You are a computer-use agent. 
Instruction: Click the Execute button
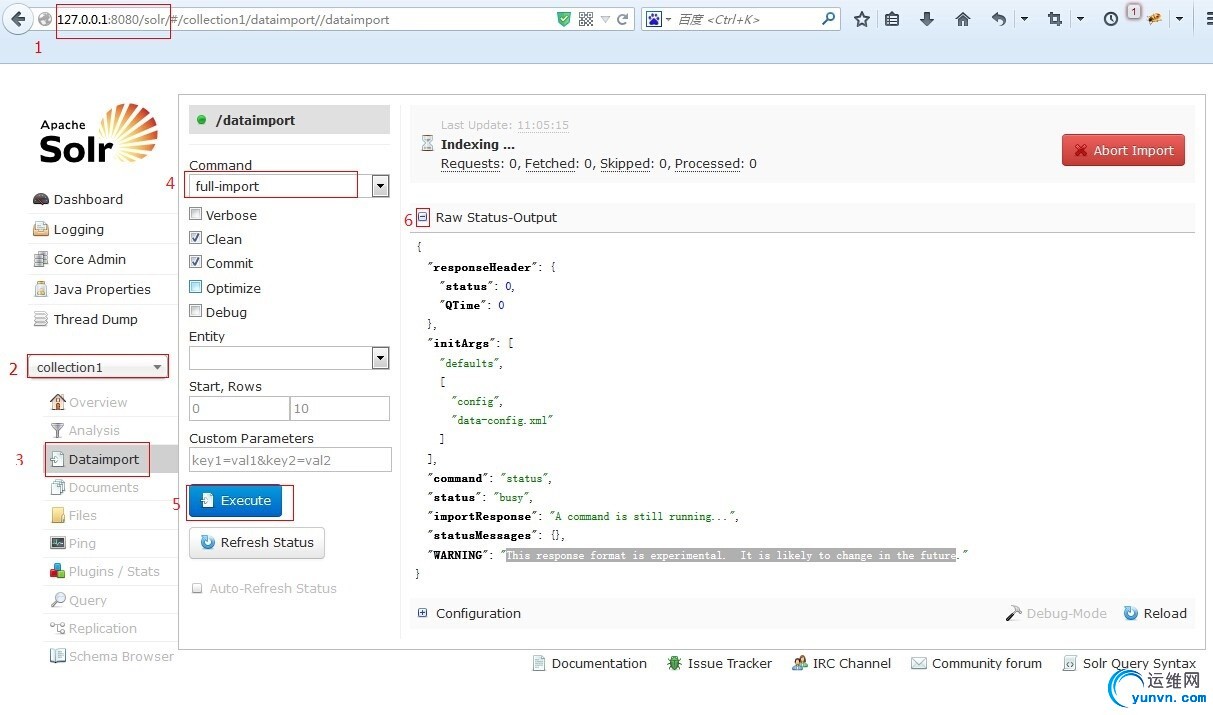click(236, 500)
